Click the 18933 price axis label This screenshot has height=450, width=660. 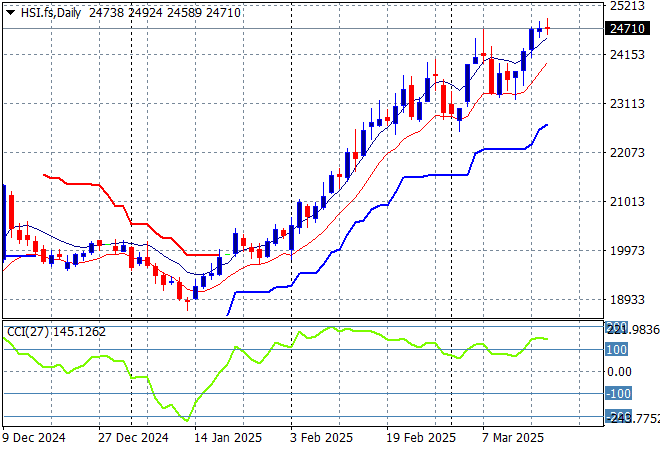coord(624,299)
